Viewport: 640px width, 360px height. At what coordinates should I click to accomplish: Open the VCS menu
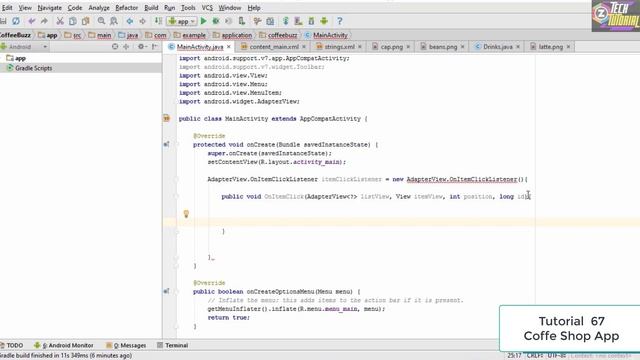coord(207,8)
